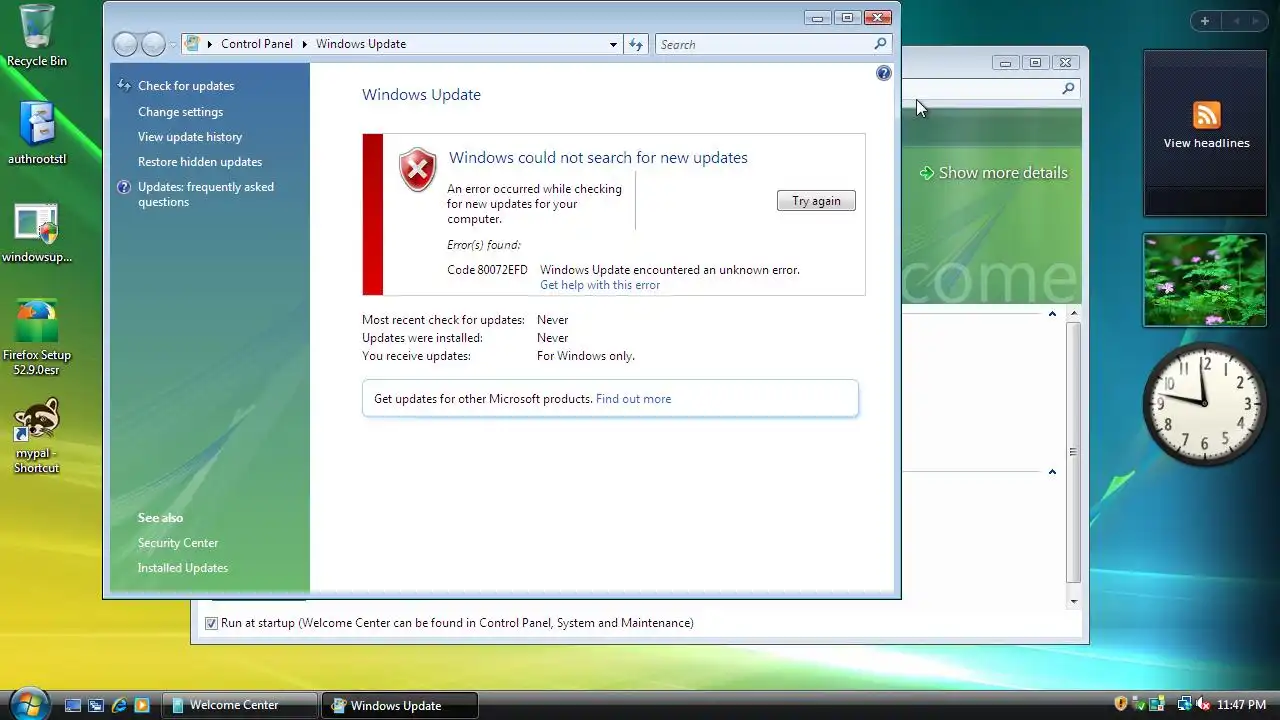Image resolution: width=1280 pixels, height=720 pixels.
Task: Click the Forward navigation arrow in Windows Update
Action: point(153,44)
